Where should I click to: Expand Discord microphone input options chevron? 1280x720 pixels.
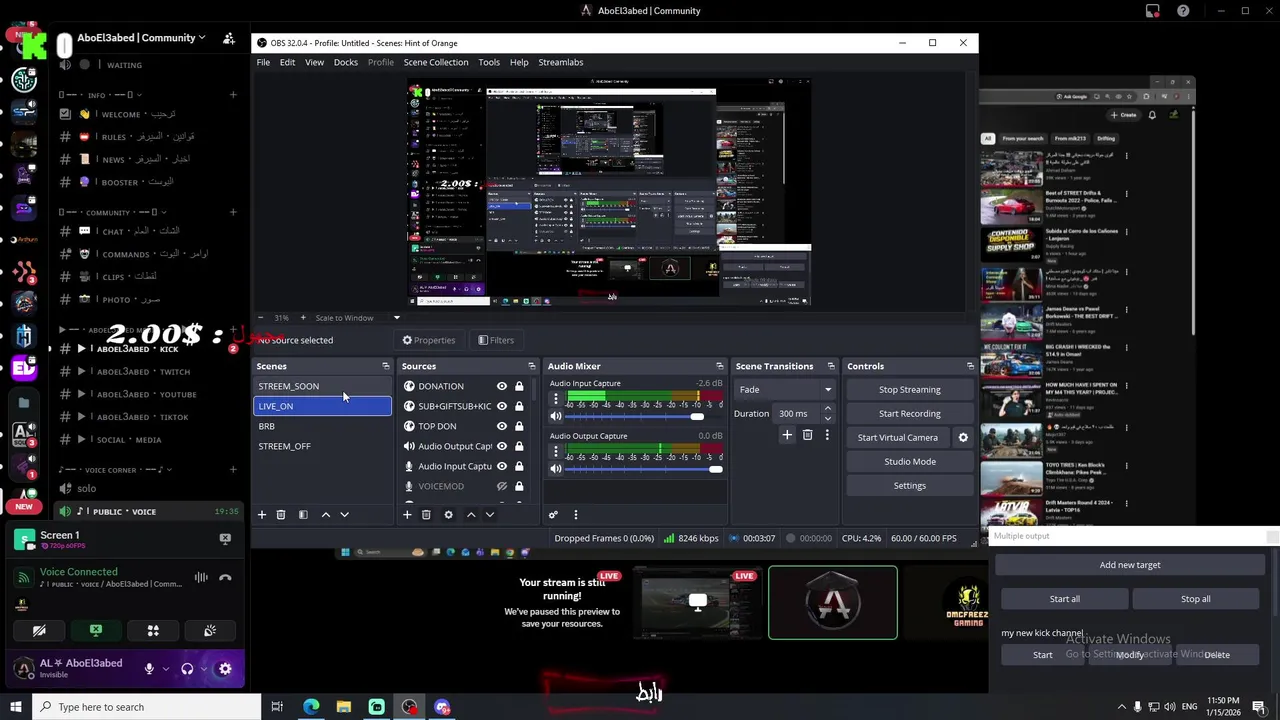click(x=165, y=669)
